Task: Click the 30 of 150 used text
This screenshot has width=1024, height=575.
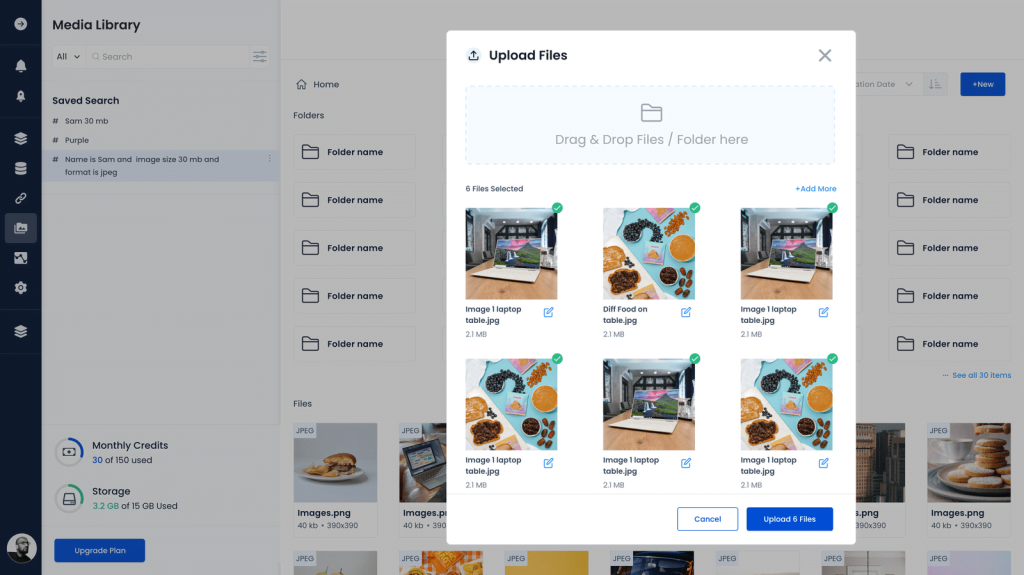Action: [122, 460]
